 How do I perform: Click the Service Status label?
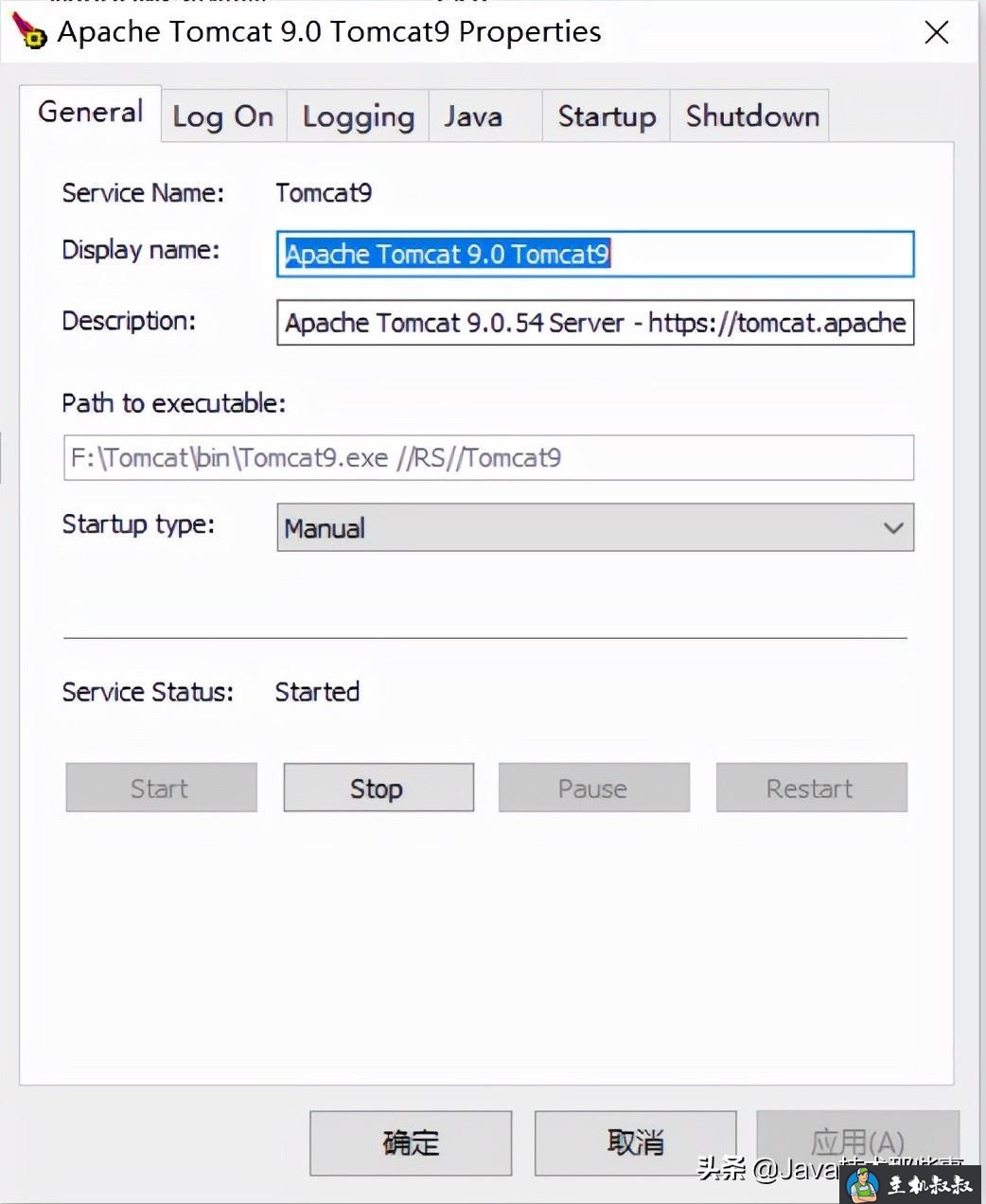(x=148, y=692)
